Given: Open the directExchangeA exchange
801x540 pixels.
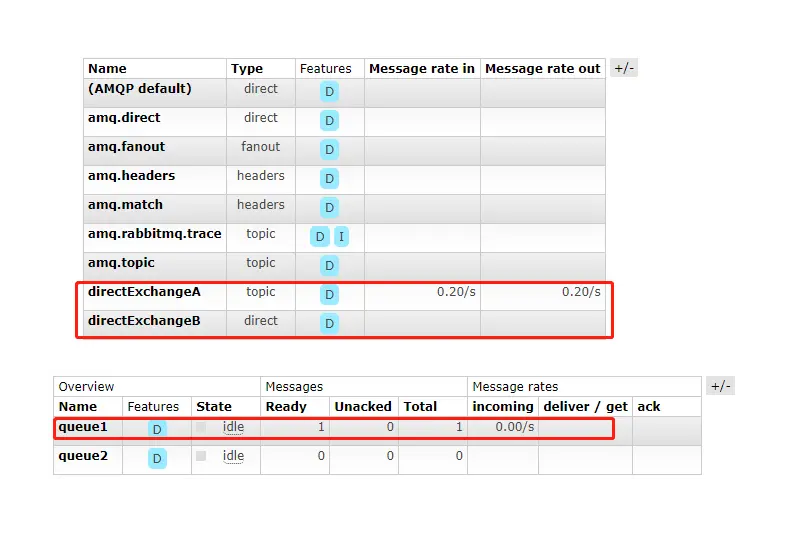Looking at the screenshot, I should click(144, 292).
